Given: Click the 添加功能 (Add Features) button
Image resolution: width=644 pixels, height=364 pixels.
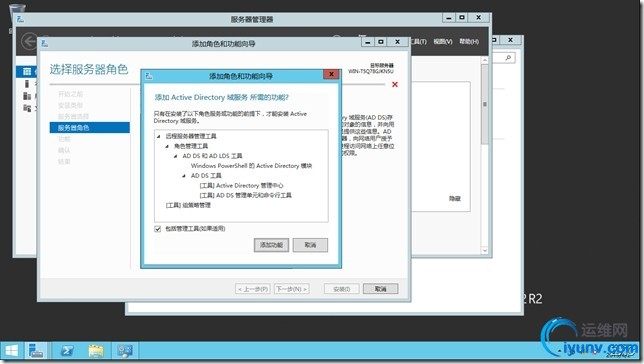Looking at the screenshot, I should click(x=271, y=245).
